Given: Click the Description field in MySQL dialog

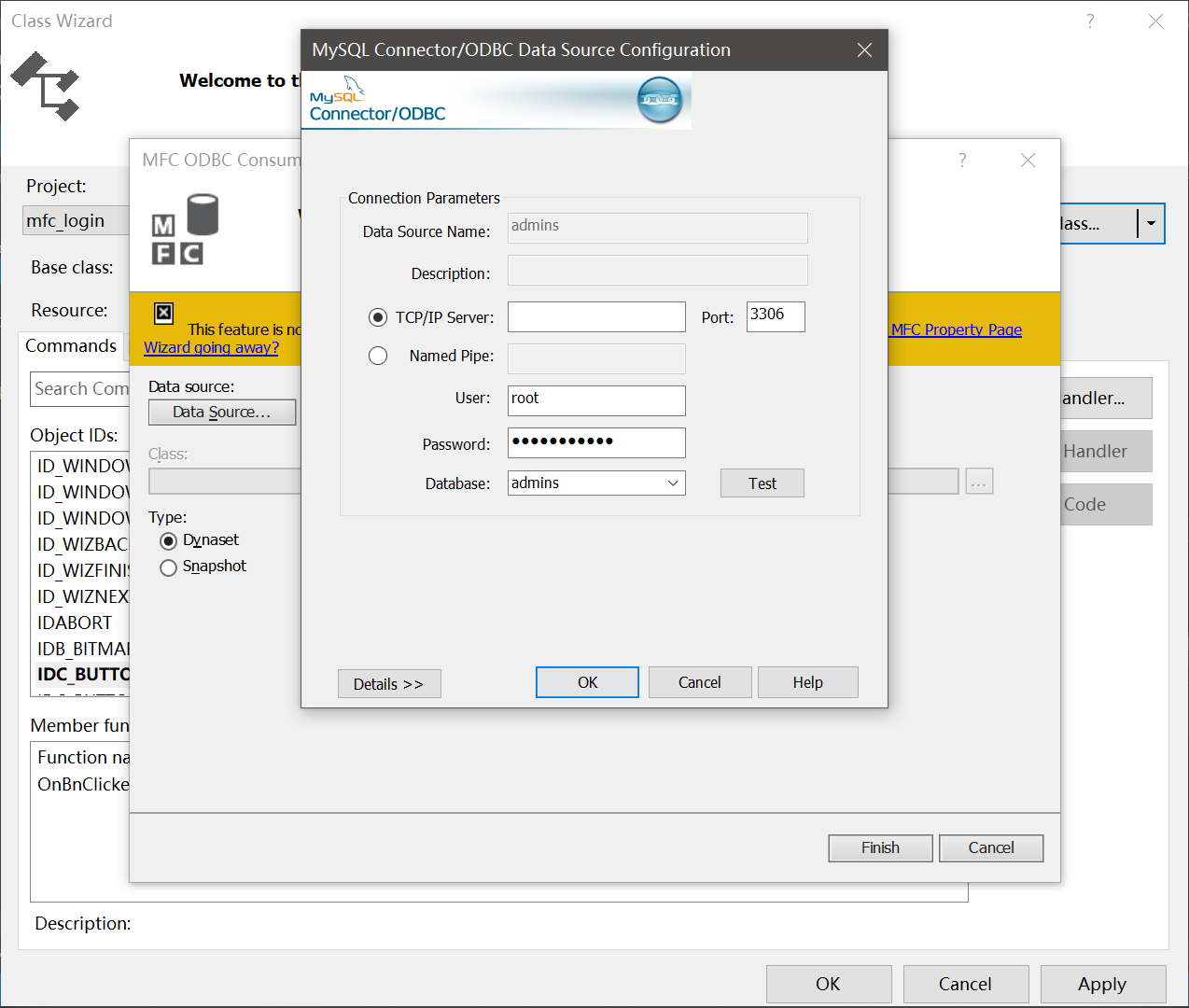Looking at the screenshot, I should 658,271.
